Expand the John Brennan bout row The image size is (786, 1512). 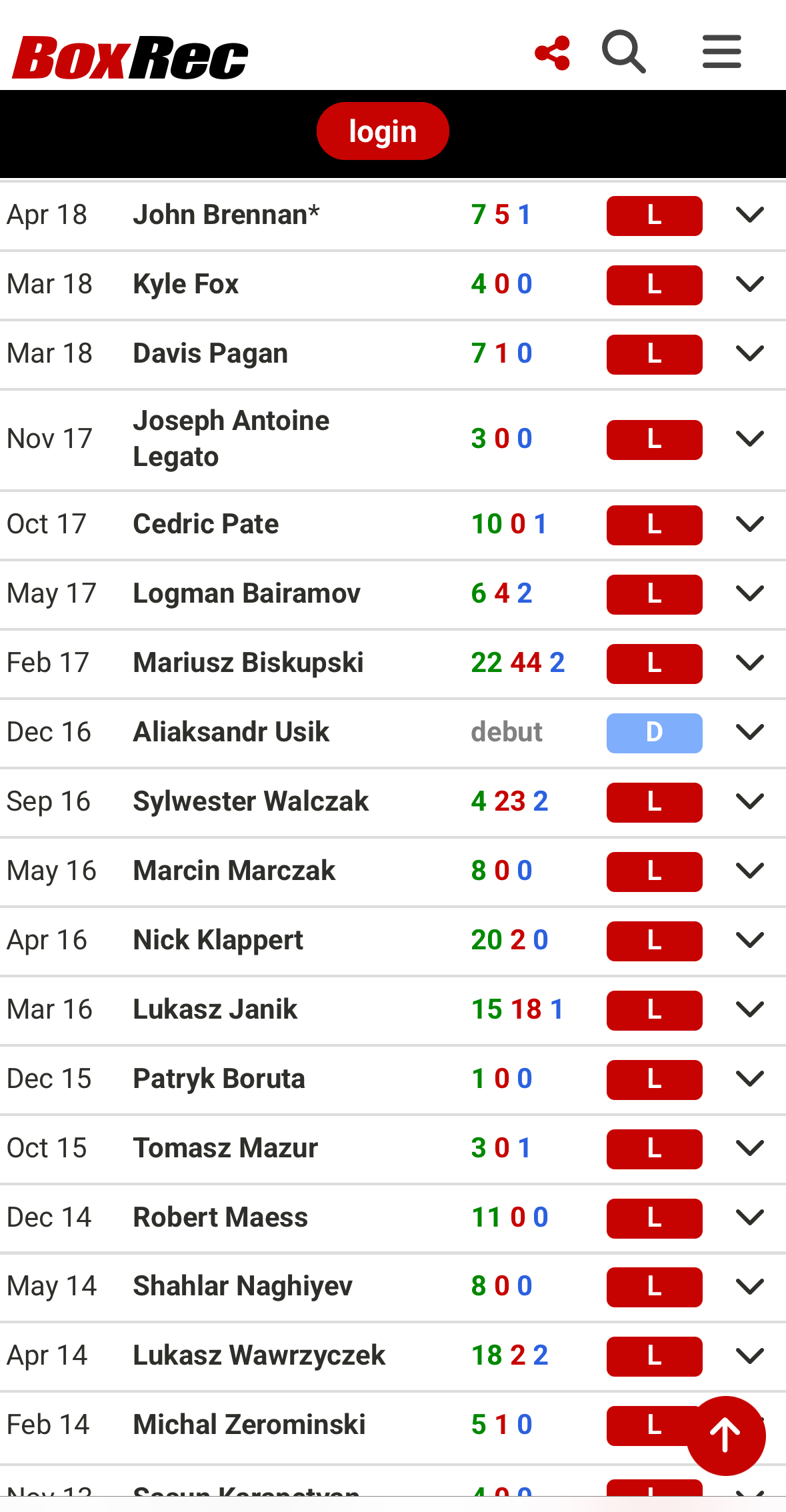tap(749, 215)
